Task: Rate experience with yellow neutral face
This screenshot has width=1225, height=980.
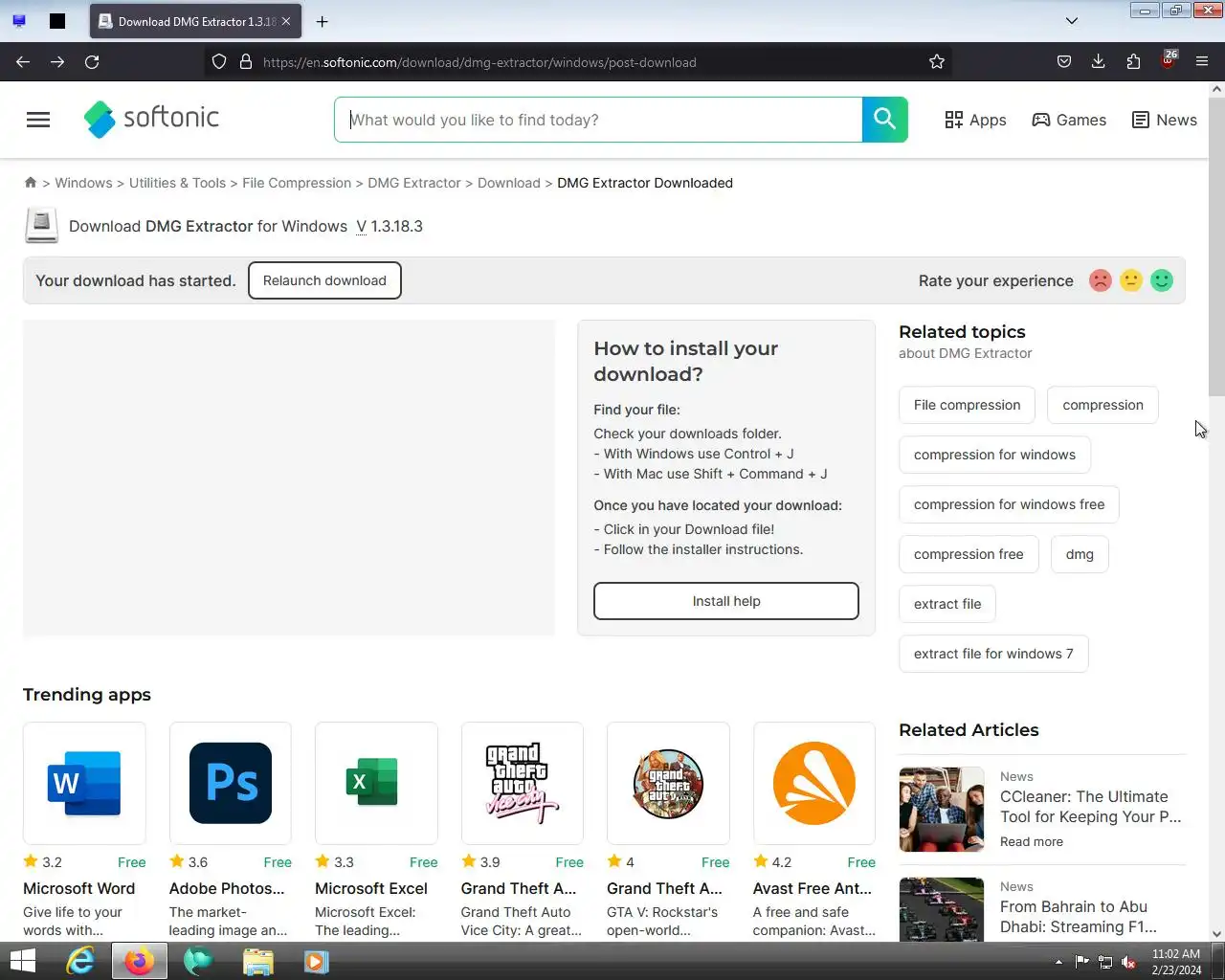Action: 1131,280
